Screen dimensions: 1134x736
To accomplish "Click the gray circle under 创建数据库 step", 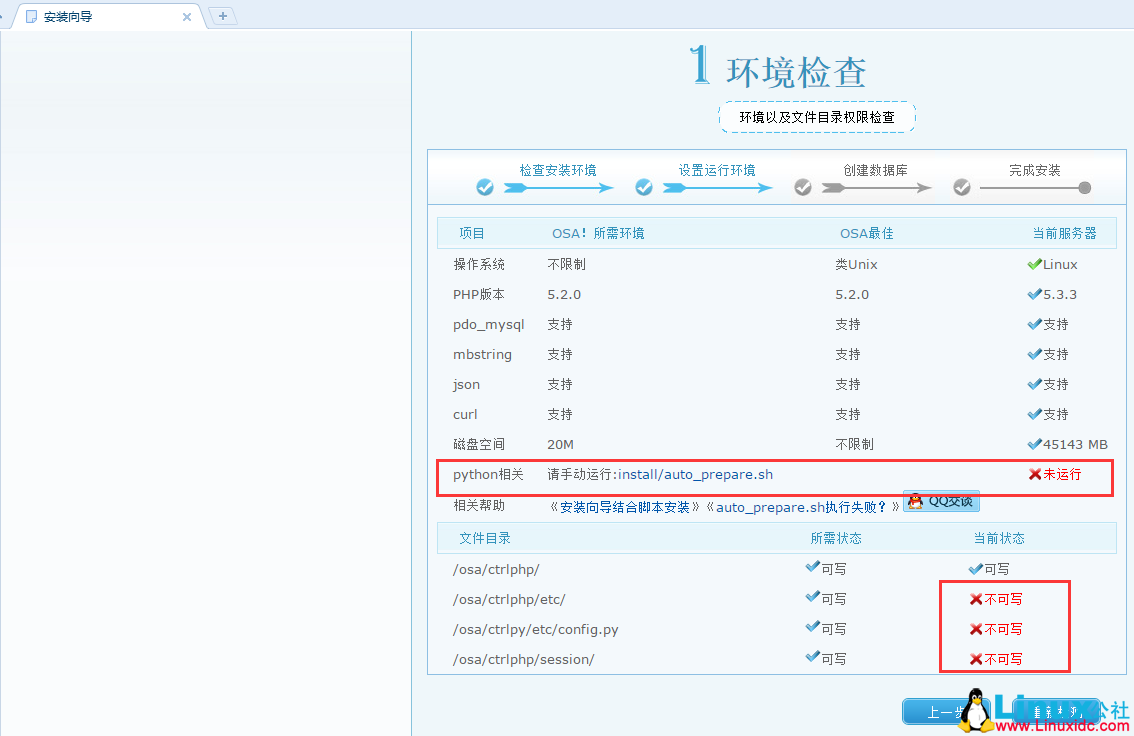I will (x=801, y=186).
